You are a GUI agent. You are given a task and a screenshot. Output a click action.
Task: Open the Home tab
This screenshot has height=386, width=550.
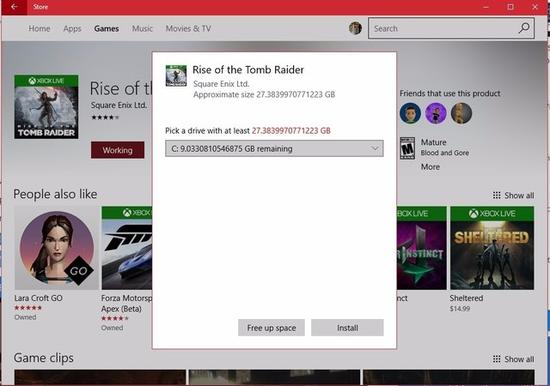click(x=39, y=28)
